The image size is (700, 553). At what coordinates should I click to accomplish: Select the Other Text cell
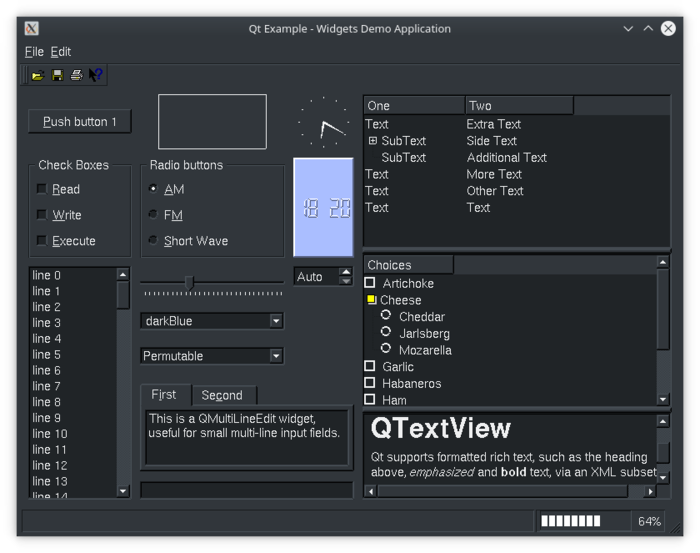(x=495, y=191)
